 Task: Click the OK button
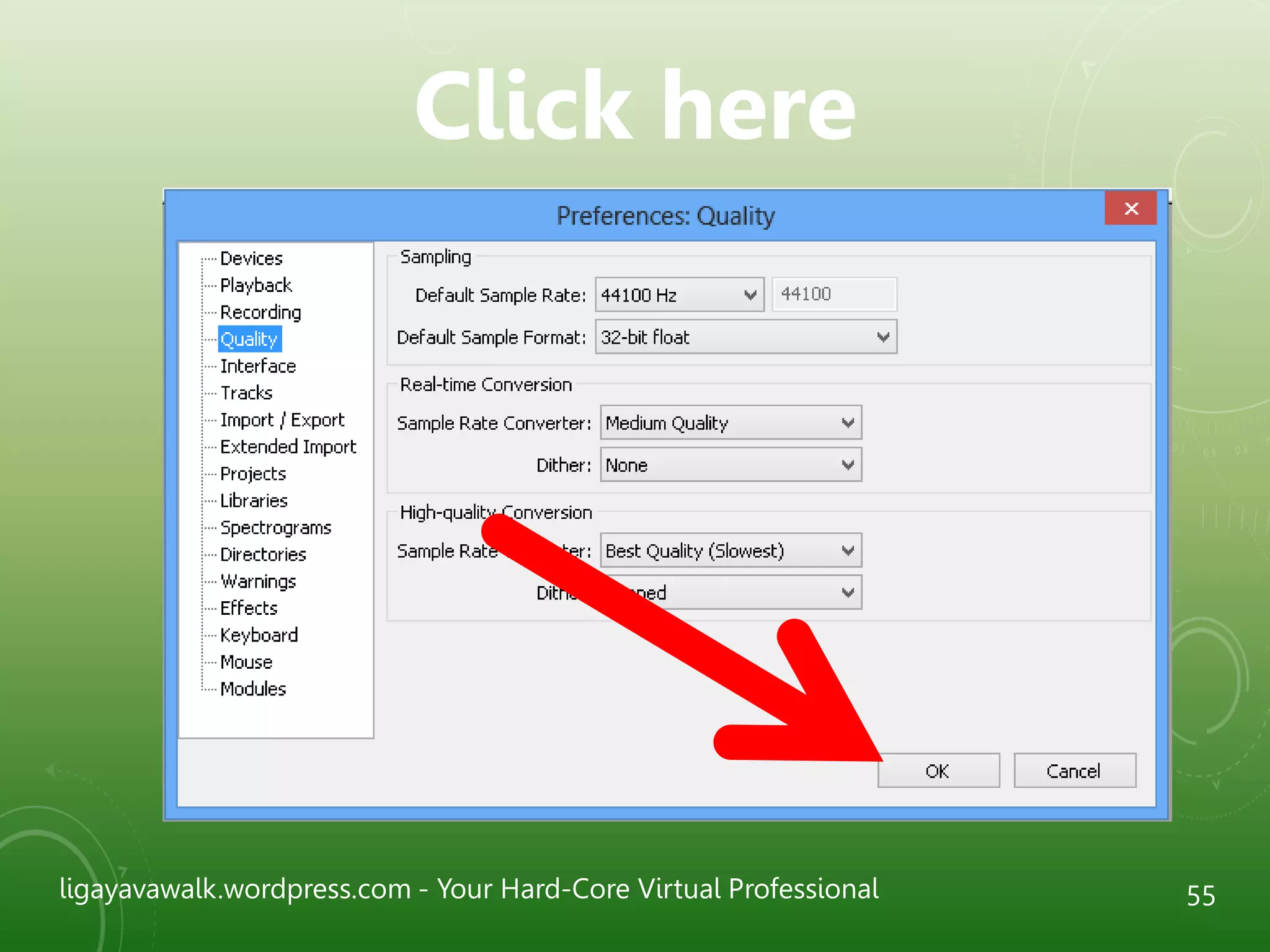(938, 771)
